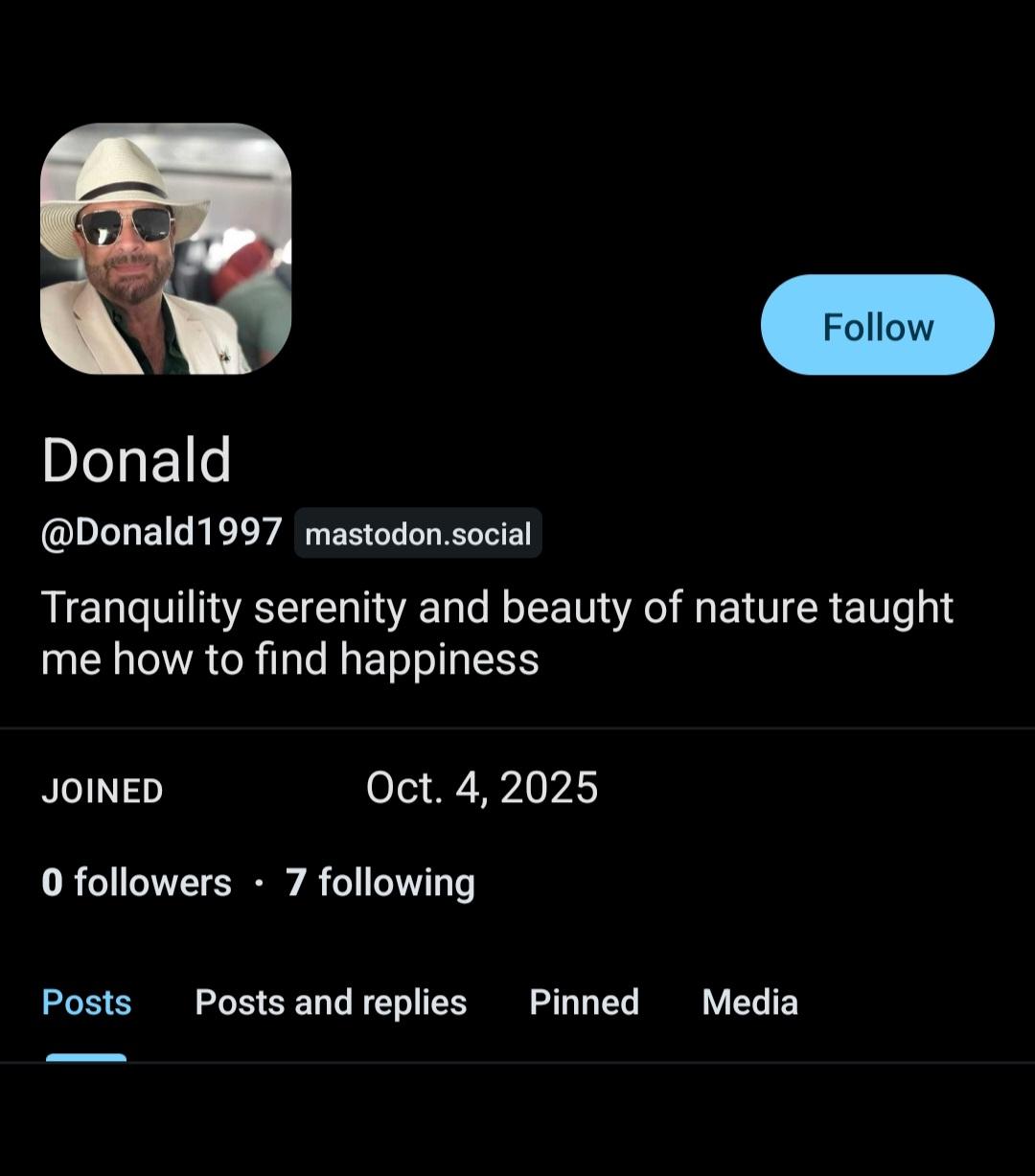Click the Follow button

tap(877, 326)
